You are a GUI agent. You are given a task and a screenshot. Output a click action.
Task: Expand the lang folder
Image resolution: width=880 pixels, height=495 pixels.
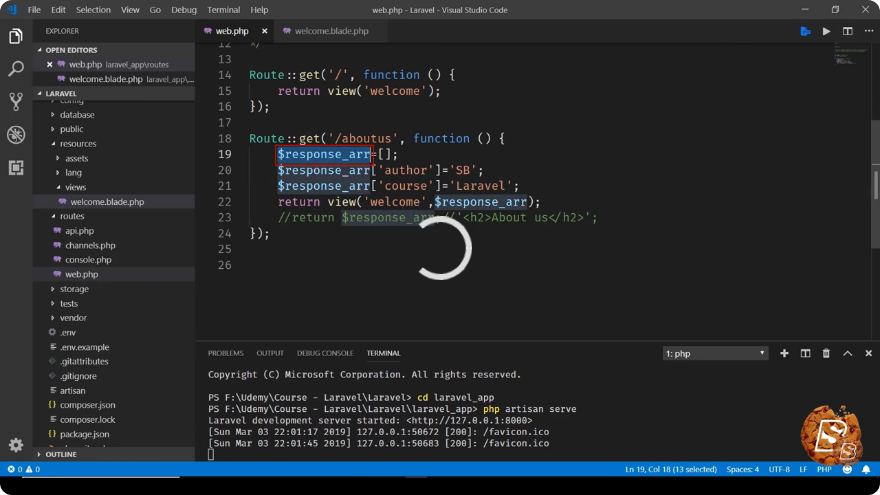pos(73,173)
